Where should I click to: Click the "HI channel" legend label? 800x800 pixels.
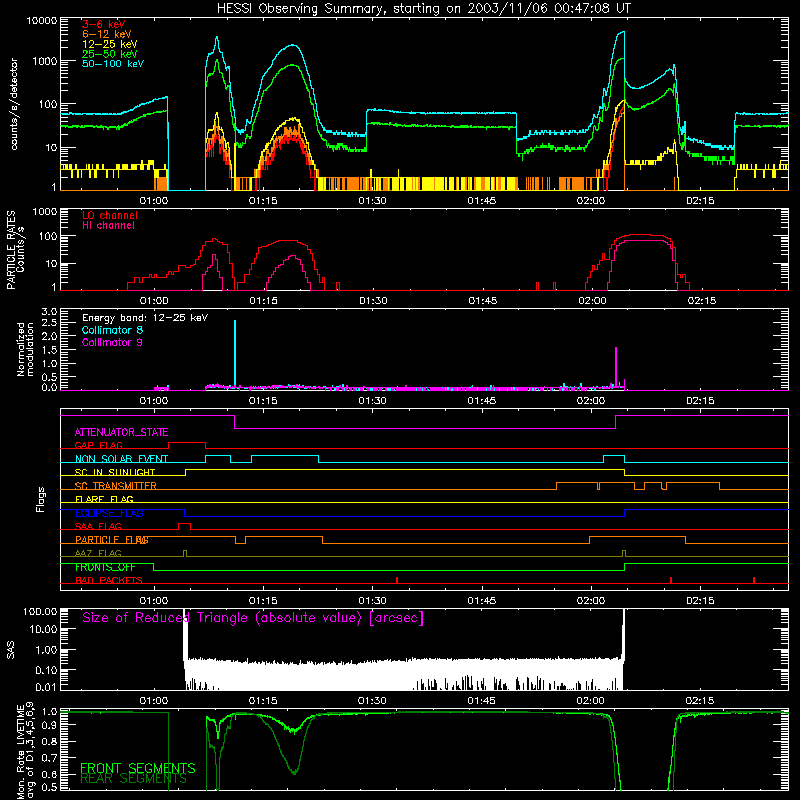point(109,226)
